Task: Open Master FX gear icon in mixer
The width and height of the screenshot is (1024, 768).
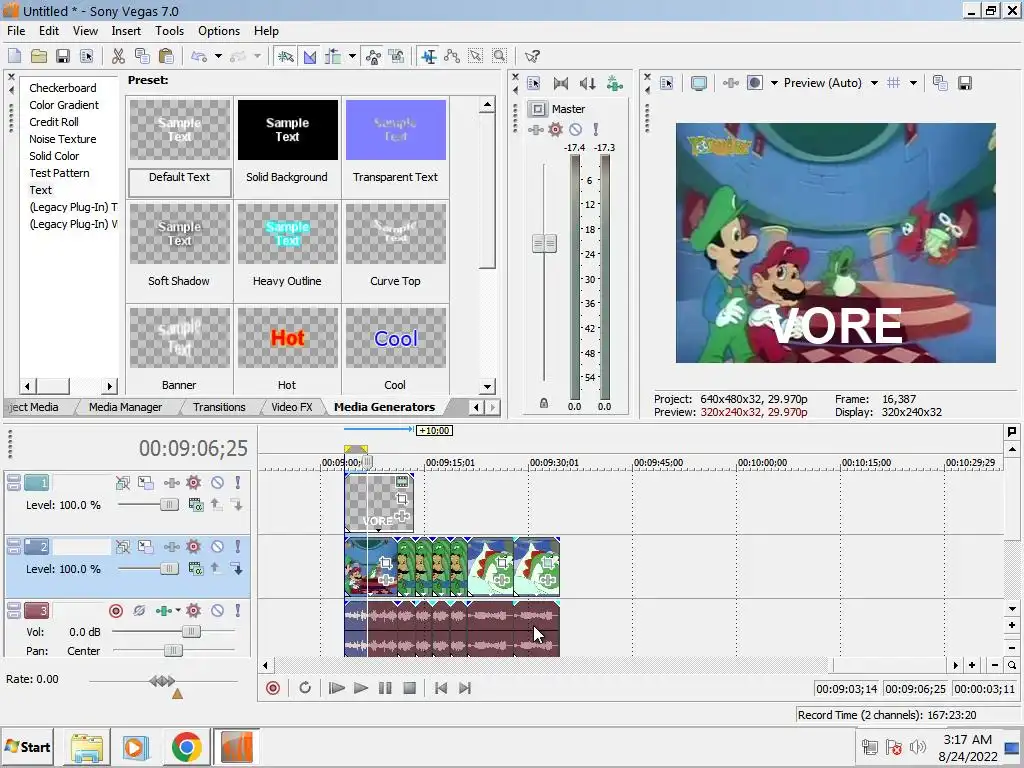Action: click(x=555, y=129)
